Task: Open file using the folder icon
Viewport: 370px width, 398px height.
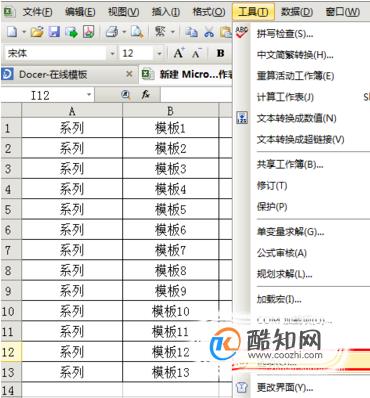Action: (37, 32)
